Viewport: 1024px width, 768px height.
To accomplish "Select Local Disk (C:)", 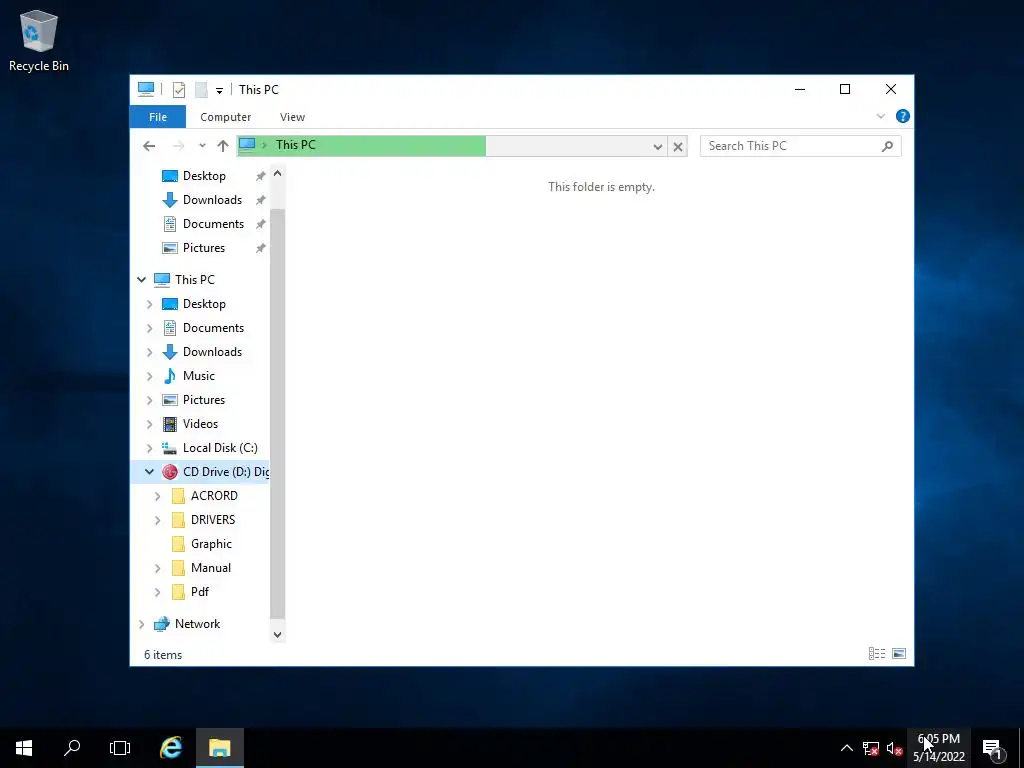I will tap(220, 448).
